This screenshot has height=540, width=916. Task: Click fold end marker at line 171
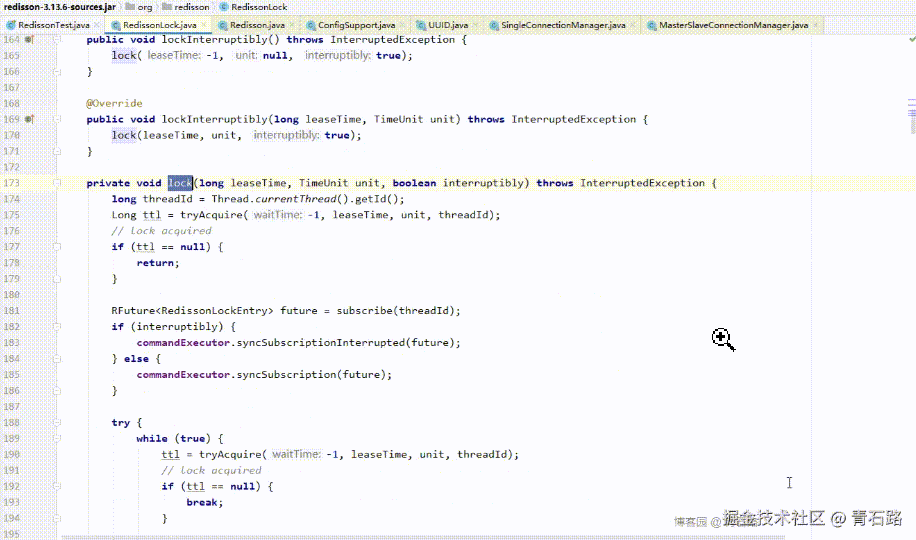point(57,151)
